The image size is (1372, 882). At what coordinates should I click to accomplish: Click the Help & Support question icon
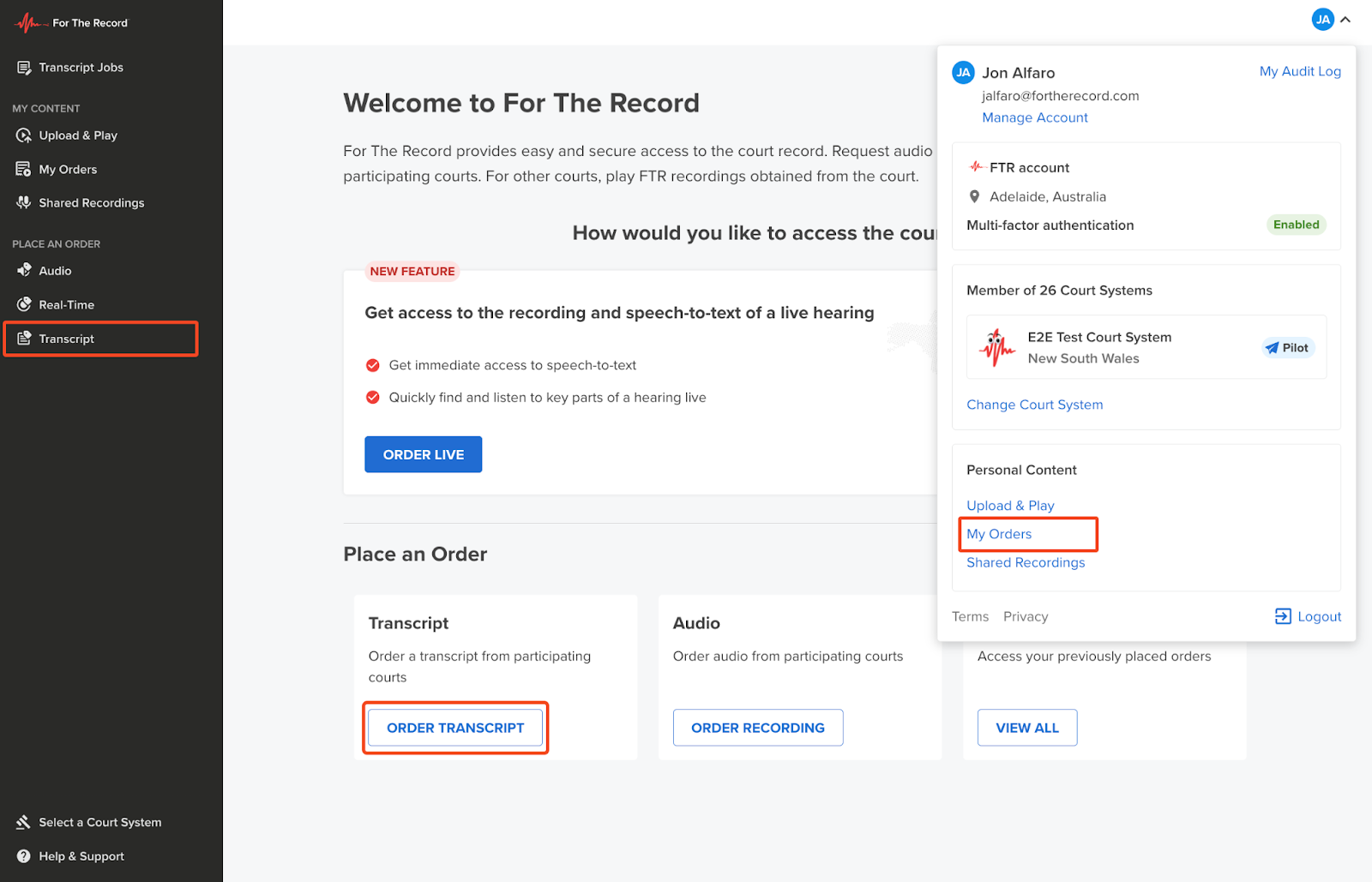click(x=24, y=856)
